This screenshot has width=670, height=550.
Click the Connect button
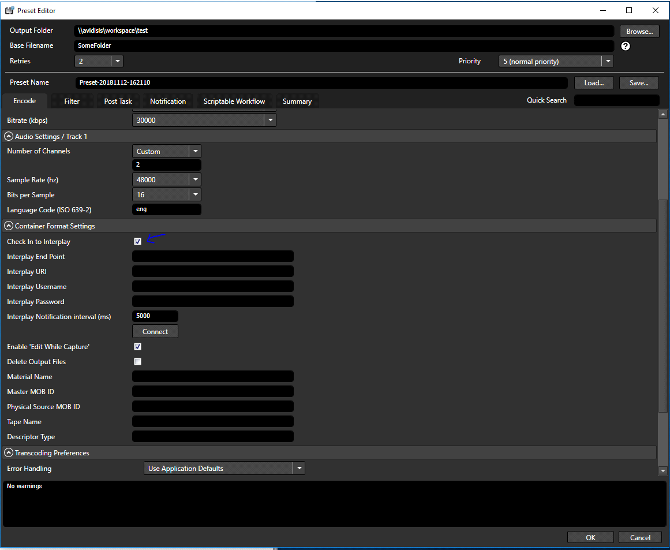pos(155,332)
